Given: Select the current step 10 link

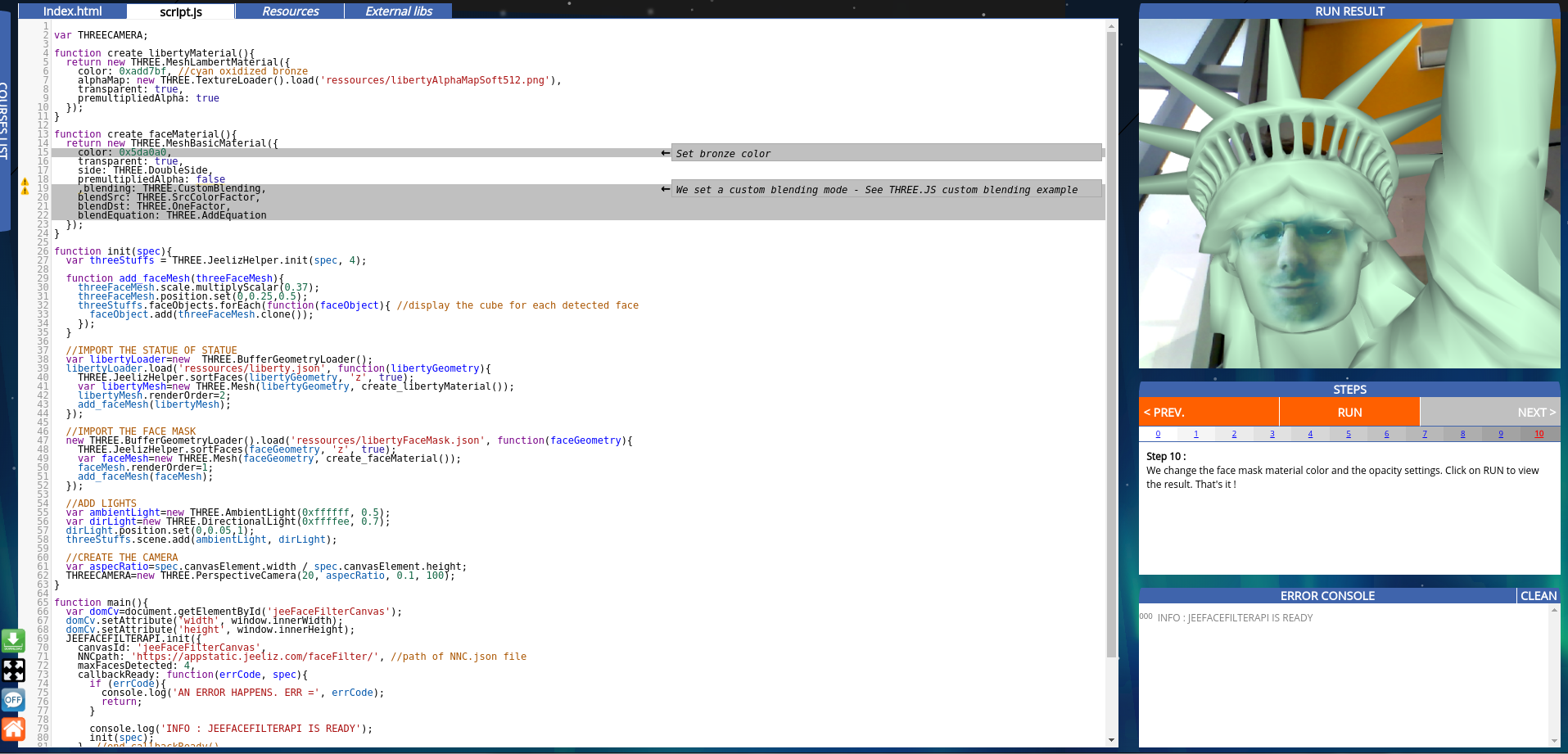Looking at the screenshot, I should pyautogui.click(x=1539, y=434).
